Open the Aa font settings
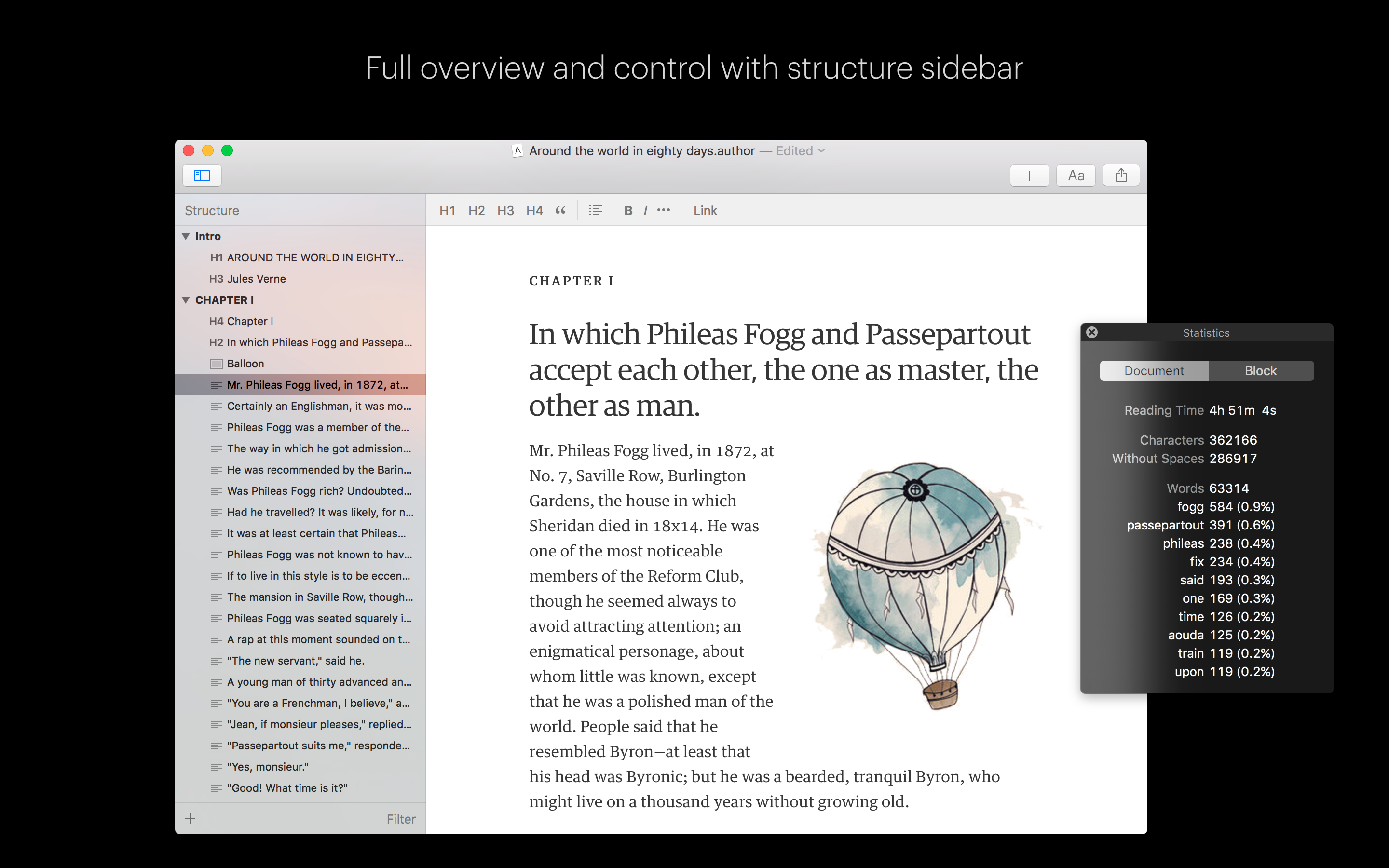The width and height of the screenshot is (1389, 868). coord(1076,176)
